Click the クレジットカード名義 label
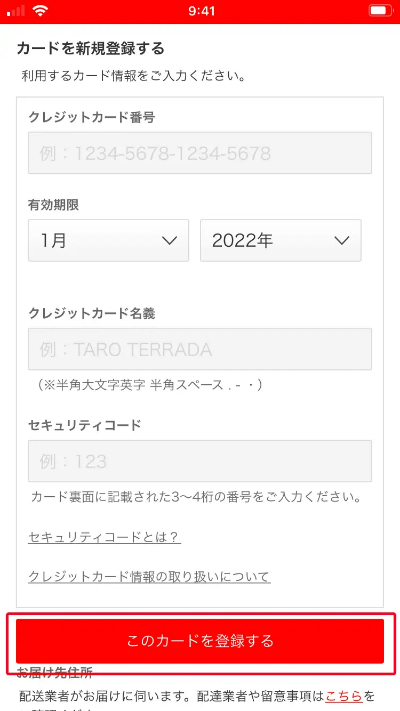 tap(92, 313)
